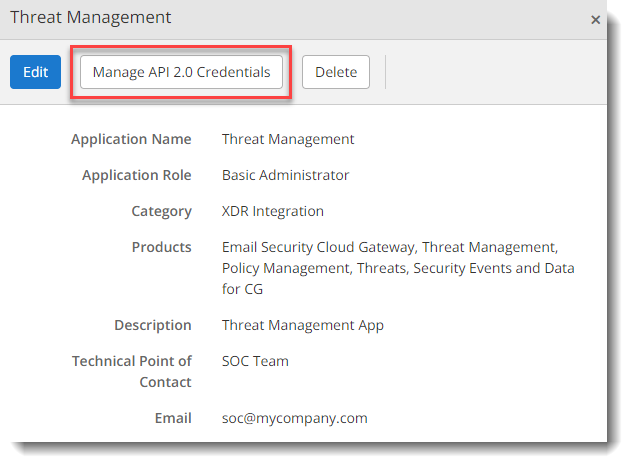The image size is (632, 467).
Task: Click the Products field label
Action: coord(161,247)
